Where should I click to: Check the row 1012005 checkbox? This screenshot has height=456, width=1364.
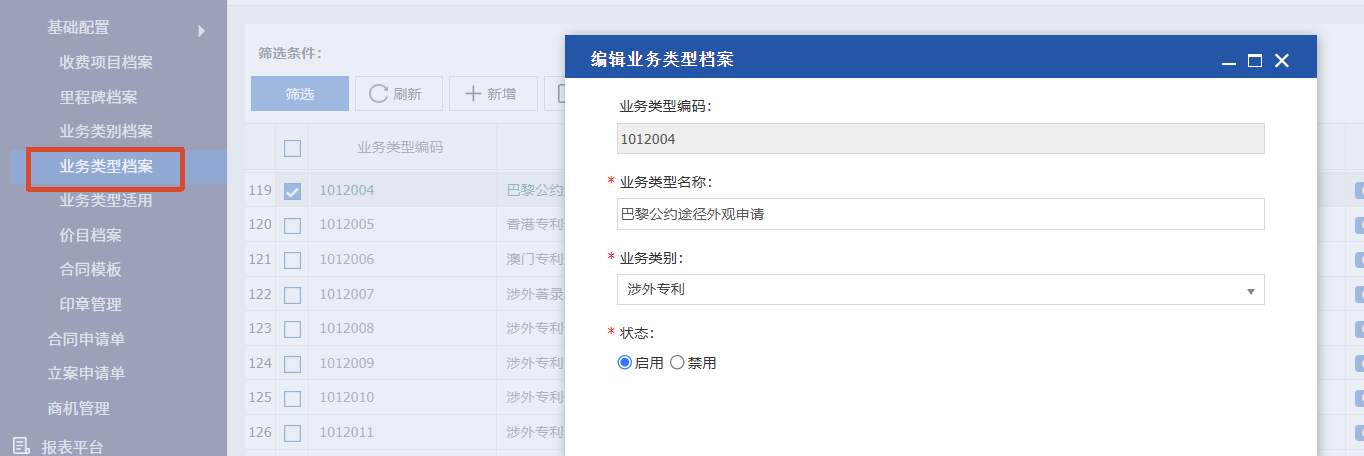292,225
